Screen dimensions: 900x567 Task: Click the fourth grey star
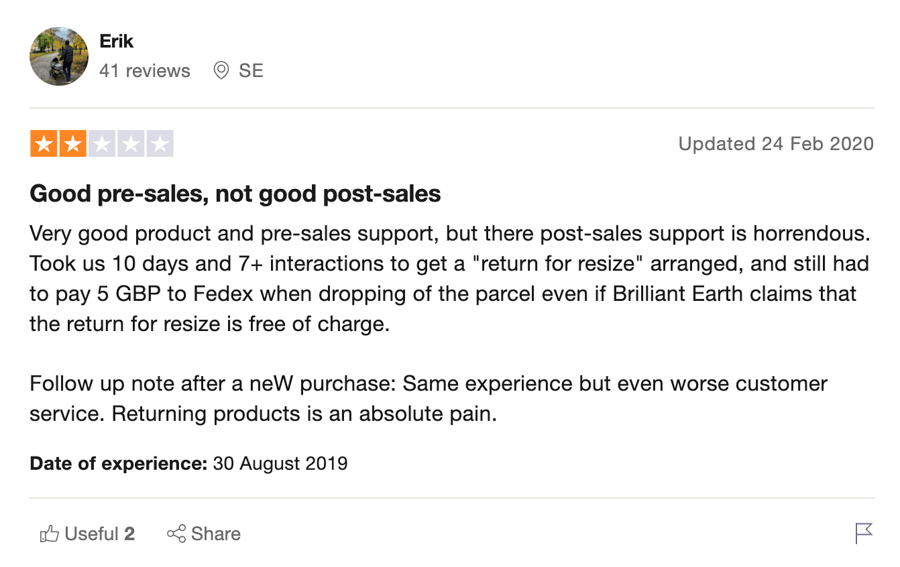131,143
